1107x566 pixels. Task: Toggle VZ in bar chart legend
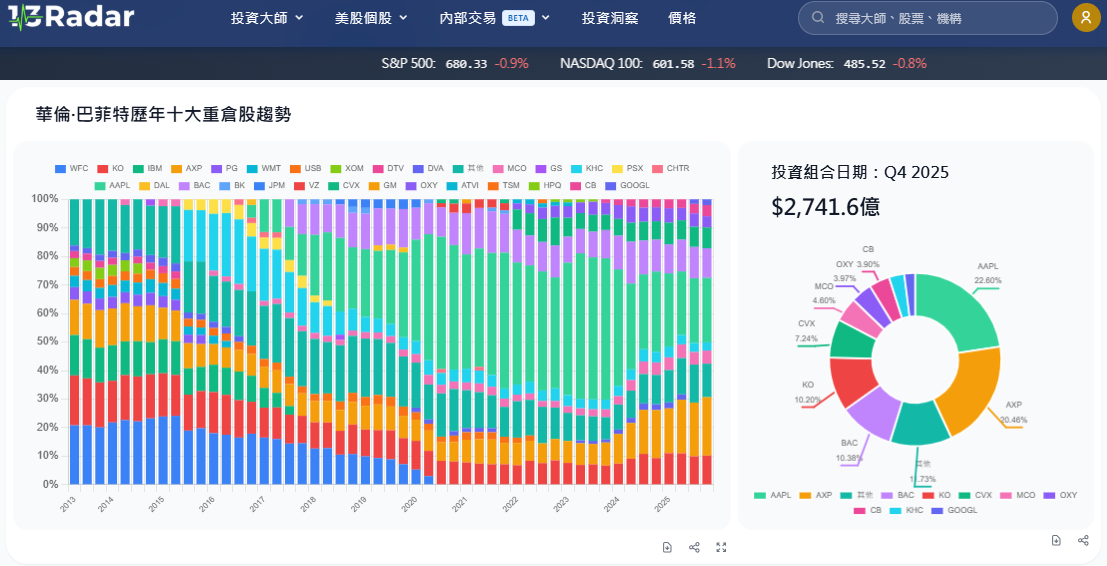pyautogui.click(x=308, y=186)
